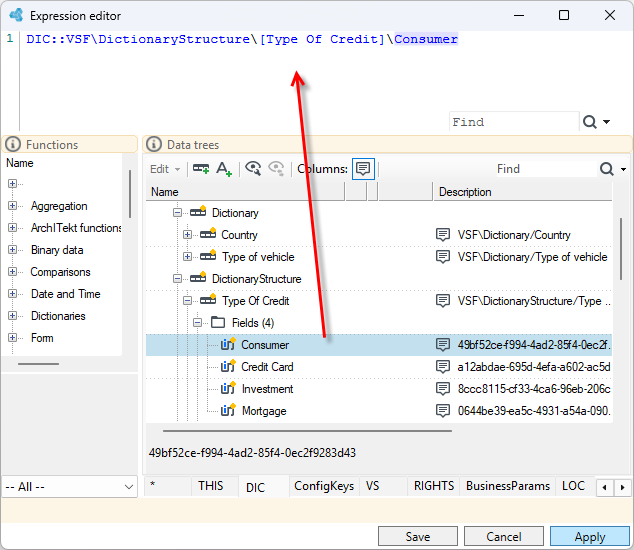The image size is (634, 550).
Task: Switch to the ConfigKeys tab
Action: 324,486
